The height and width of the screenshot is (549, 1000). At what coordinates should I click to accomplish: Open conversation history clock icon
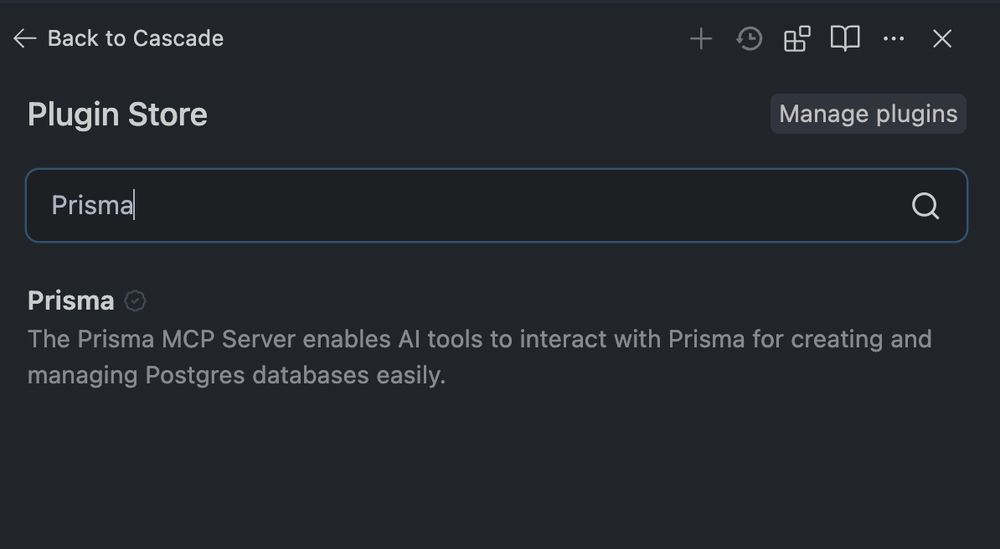coord(749,39)
